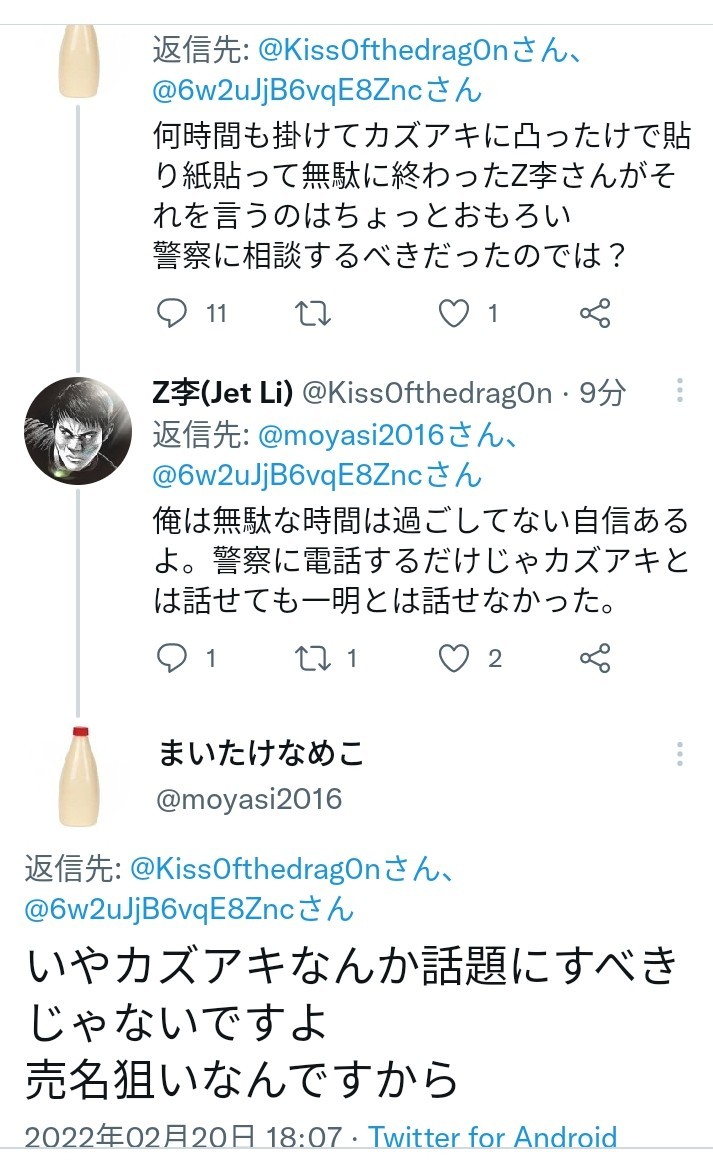Like Z李(Jet Li)'s tweet
Image resolution: width=713 pixels, height=1162 pixels.
pyautogui.click(x=455, y=658)
